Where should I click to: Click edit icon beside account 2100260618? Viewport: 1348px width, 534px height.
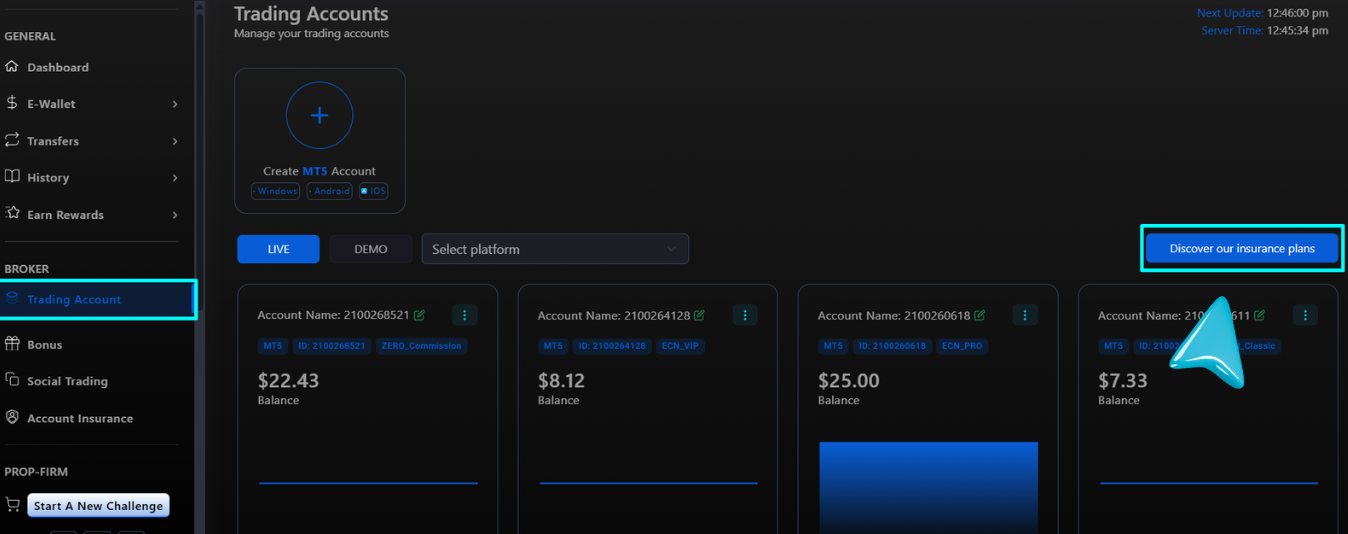coord(980,315)
